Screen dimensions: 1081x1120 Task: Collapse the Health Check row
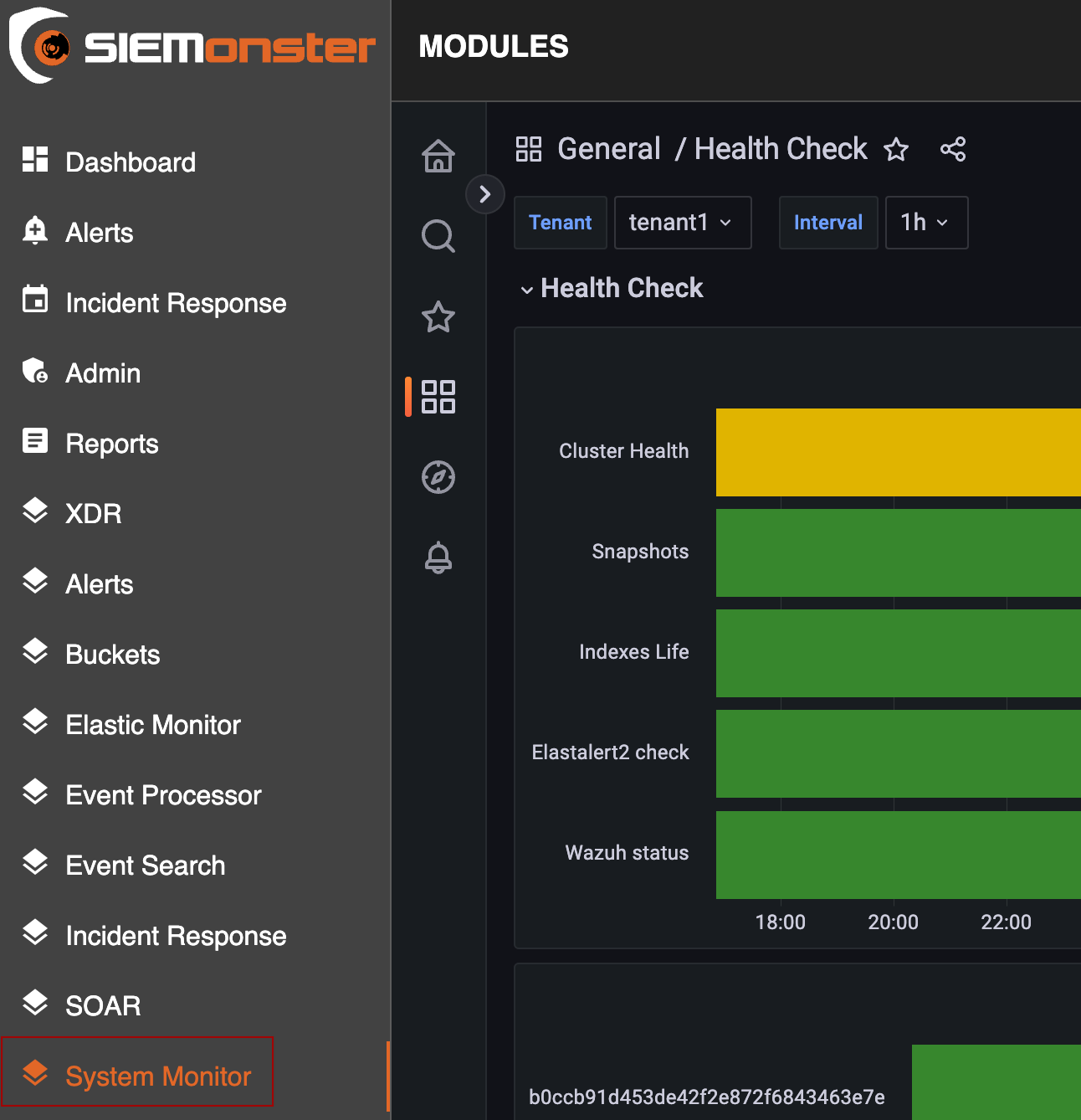[527, 290]
